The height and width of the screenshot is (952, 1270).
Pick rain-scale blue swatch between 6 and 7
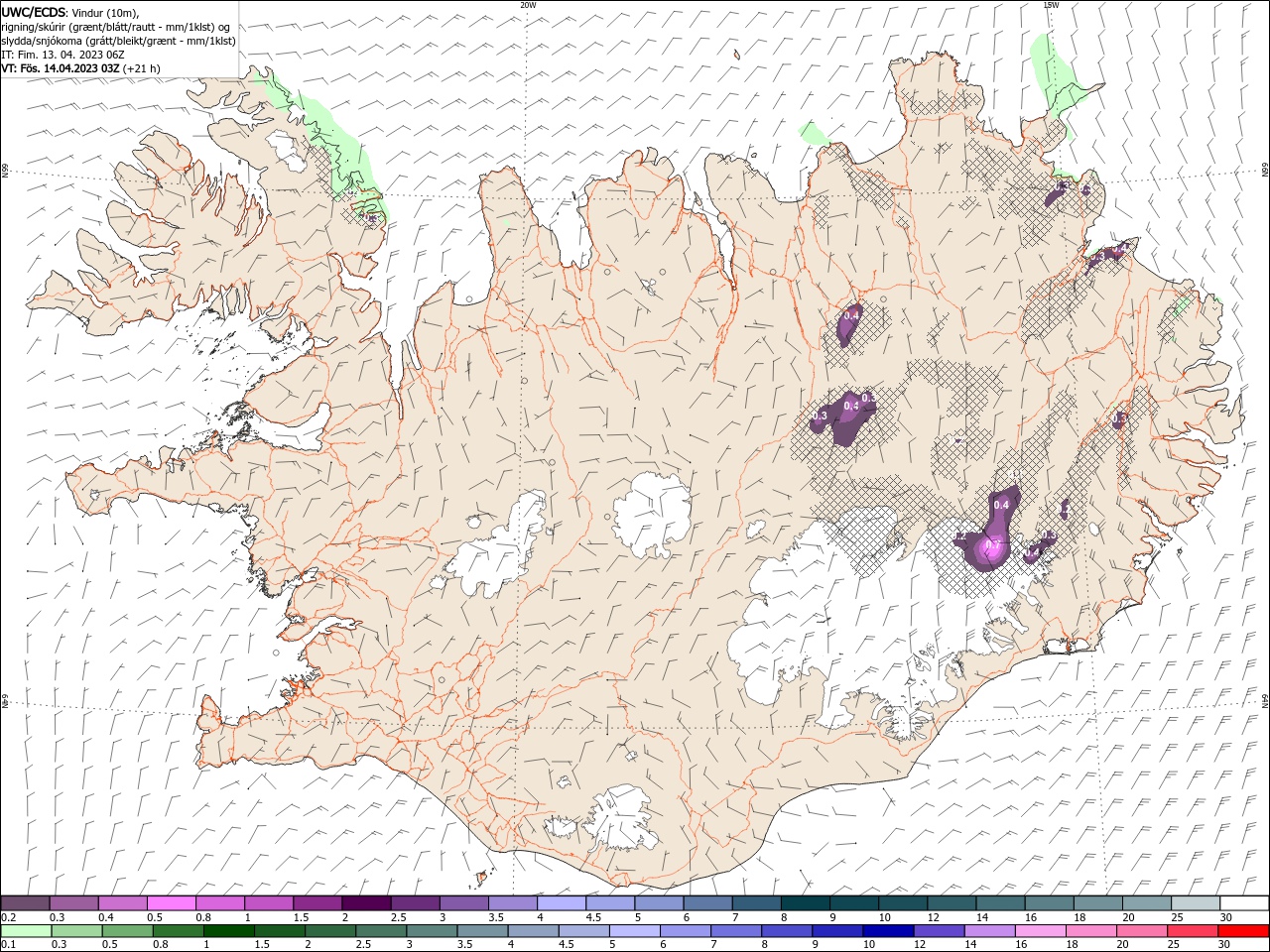pos(685,931)
